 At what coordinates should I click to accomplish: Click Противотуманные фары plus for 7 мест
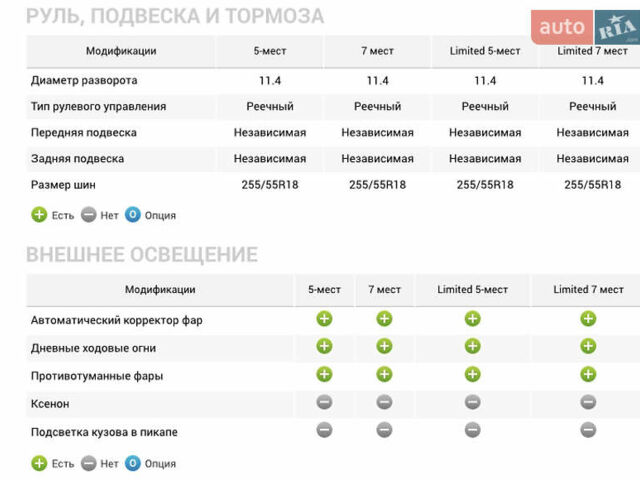pyautogui.click(x=384, y=374)
